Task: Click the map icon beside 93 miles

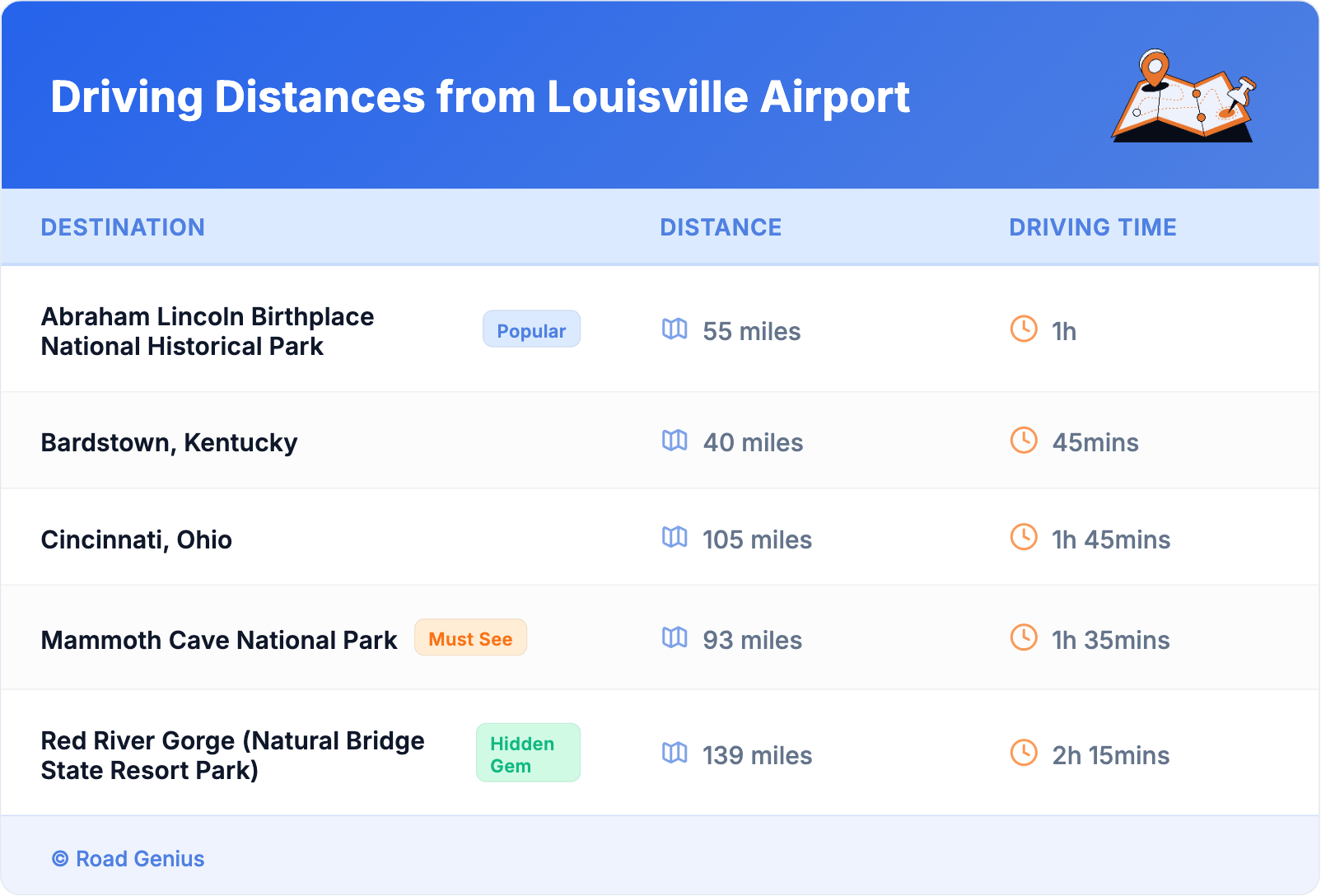Action: (x=675, y=638)
